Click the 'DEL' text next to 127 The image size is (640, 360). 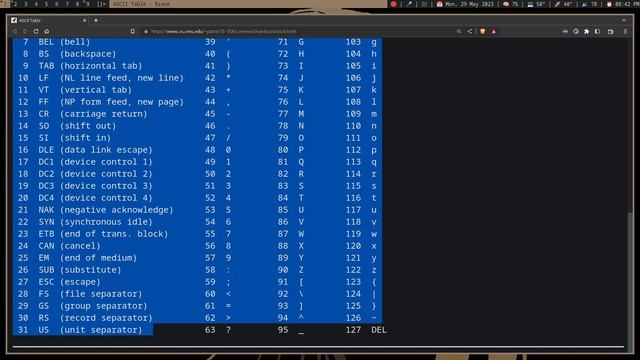coord(379,330)
